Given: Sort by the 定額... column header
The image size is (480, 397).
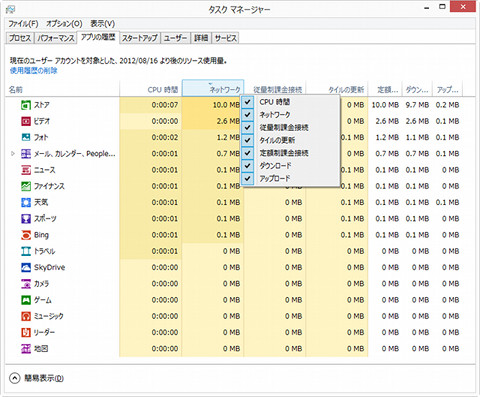Looking at the screenshot, I should coord(385,89).
